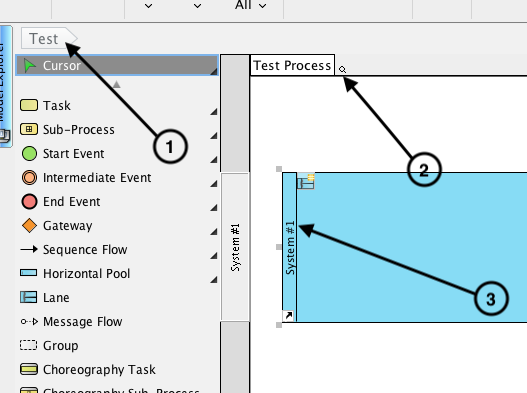Click the blue pool body
Viewport: 527px width, 393px height.
pyautogui.click(x=412, y=247)
